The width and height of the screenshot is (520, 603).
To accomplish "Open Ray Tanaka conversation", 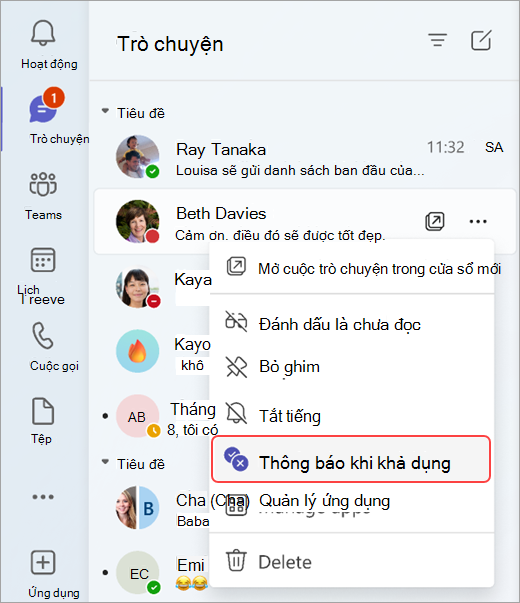I will click(x=305, y=158).
